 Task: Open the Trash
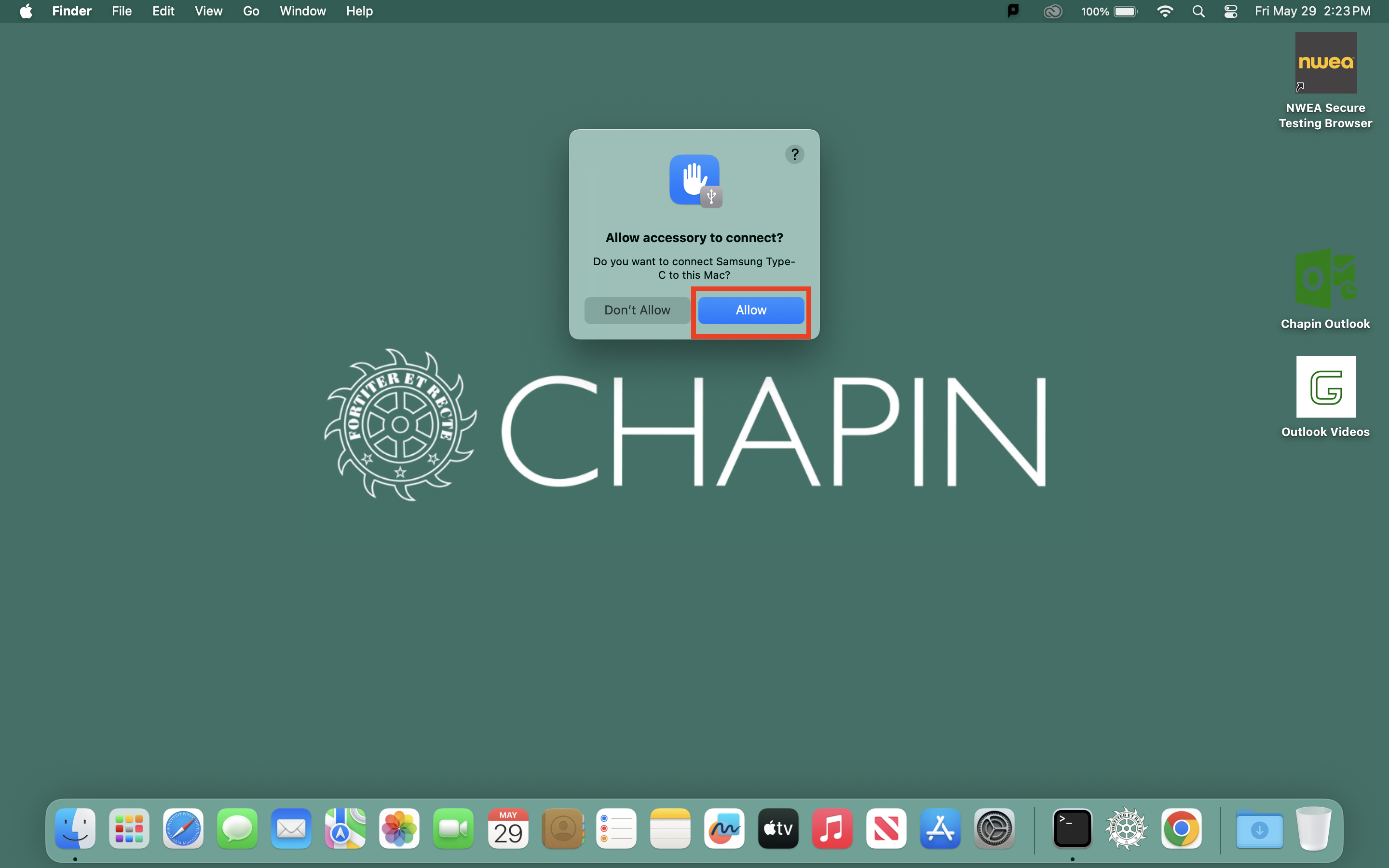click(1313, 828)
